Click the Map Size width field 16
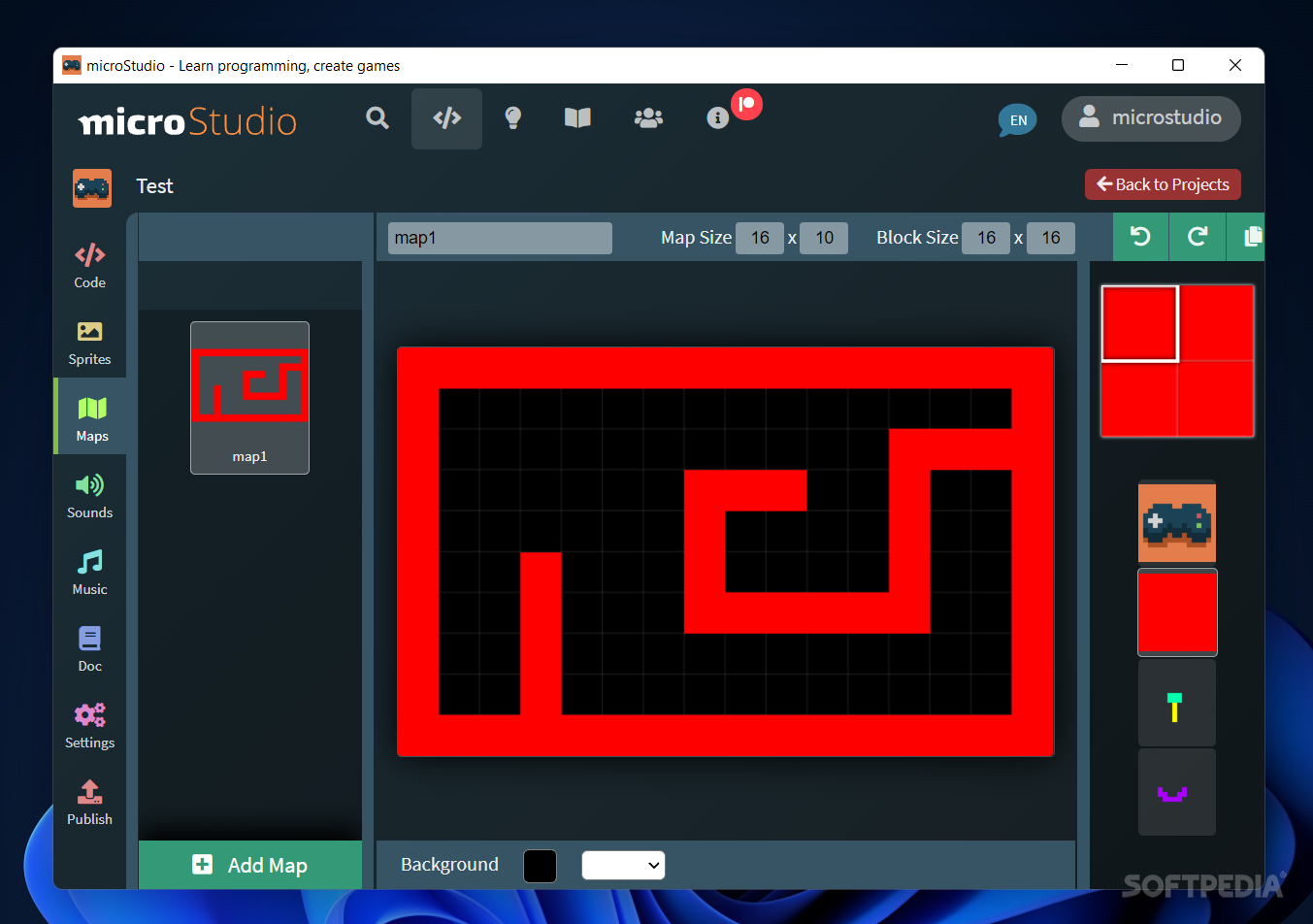Screen dimensions: 1313x924 (760, 238)
